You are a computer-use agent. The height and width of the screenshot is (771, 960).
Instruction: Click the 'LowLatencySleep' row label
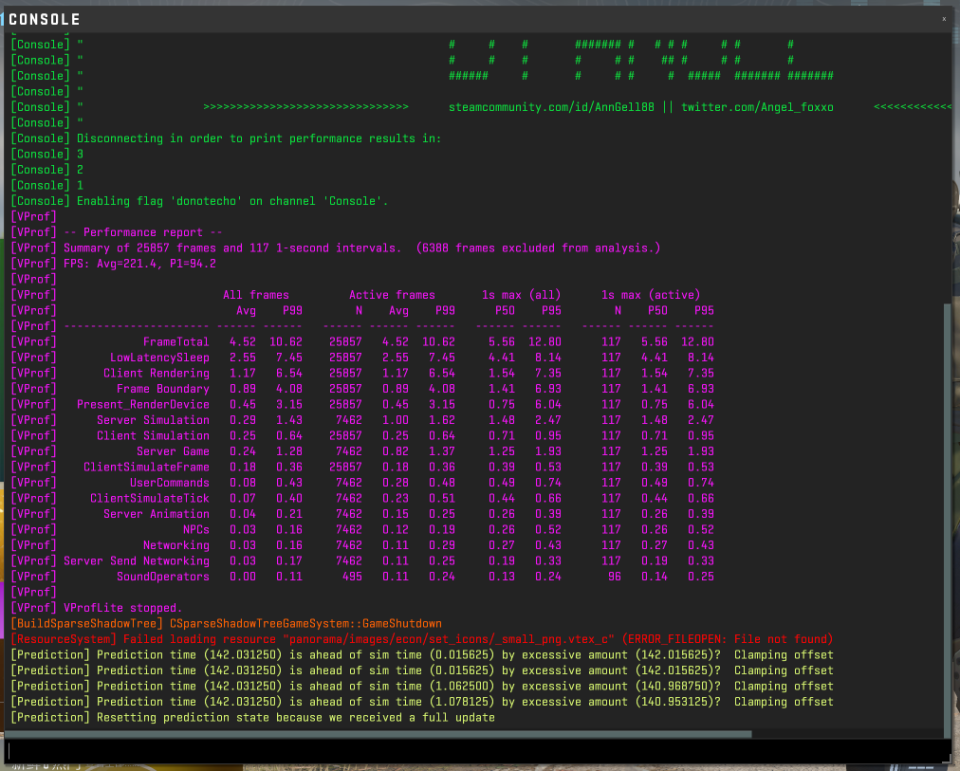159,358
